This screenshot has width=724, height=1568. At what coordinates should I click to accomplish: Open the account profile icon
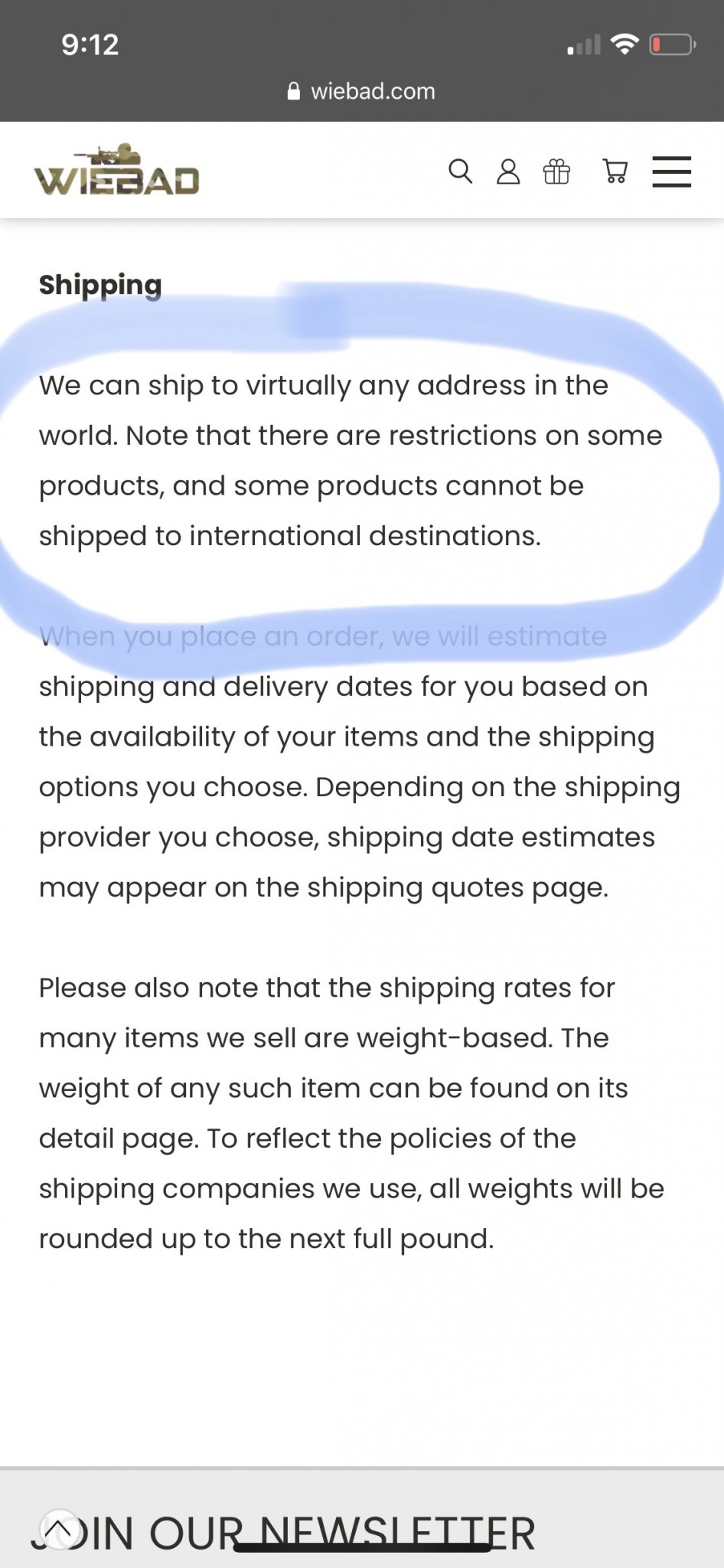[x=508, y=171]
